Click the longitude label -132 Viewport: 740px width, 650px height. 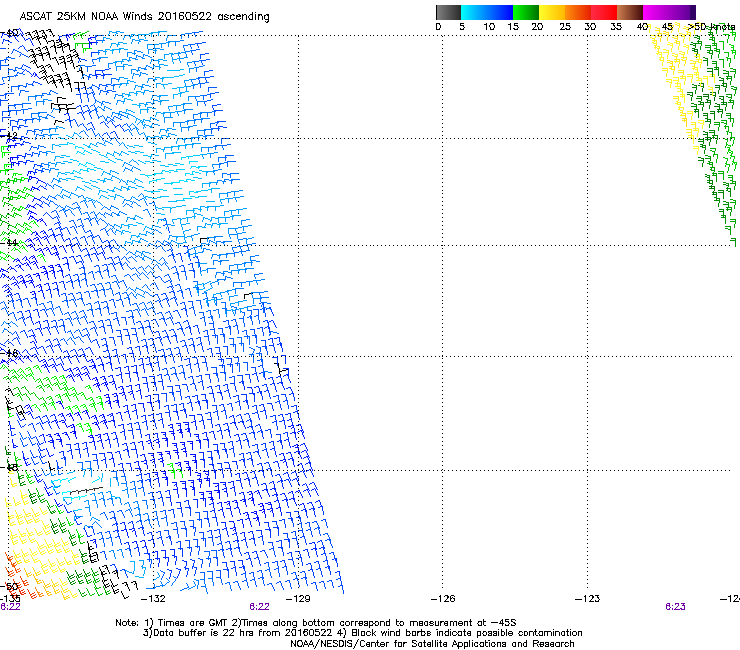(153, 599)
